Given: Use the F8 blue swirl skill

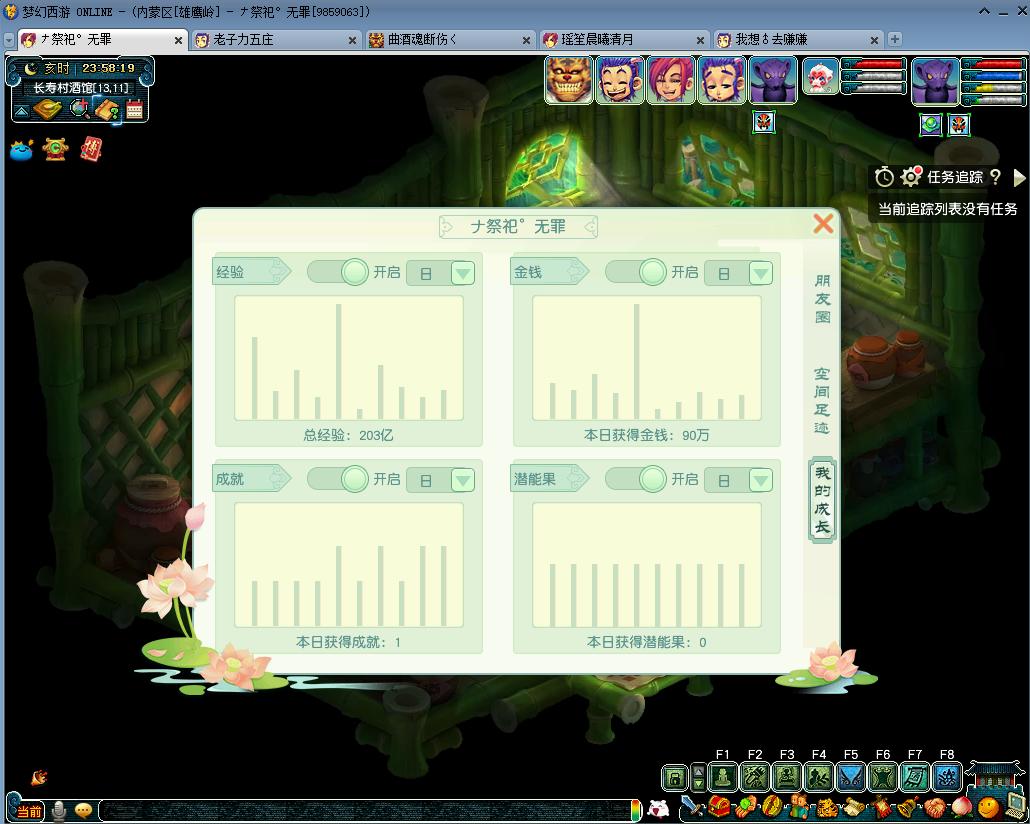Looking at the screenshot, I should (947, 777).
